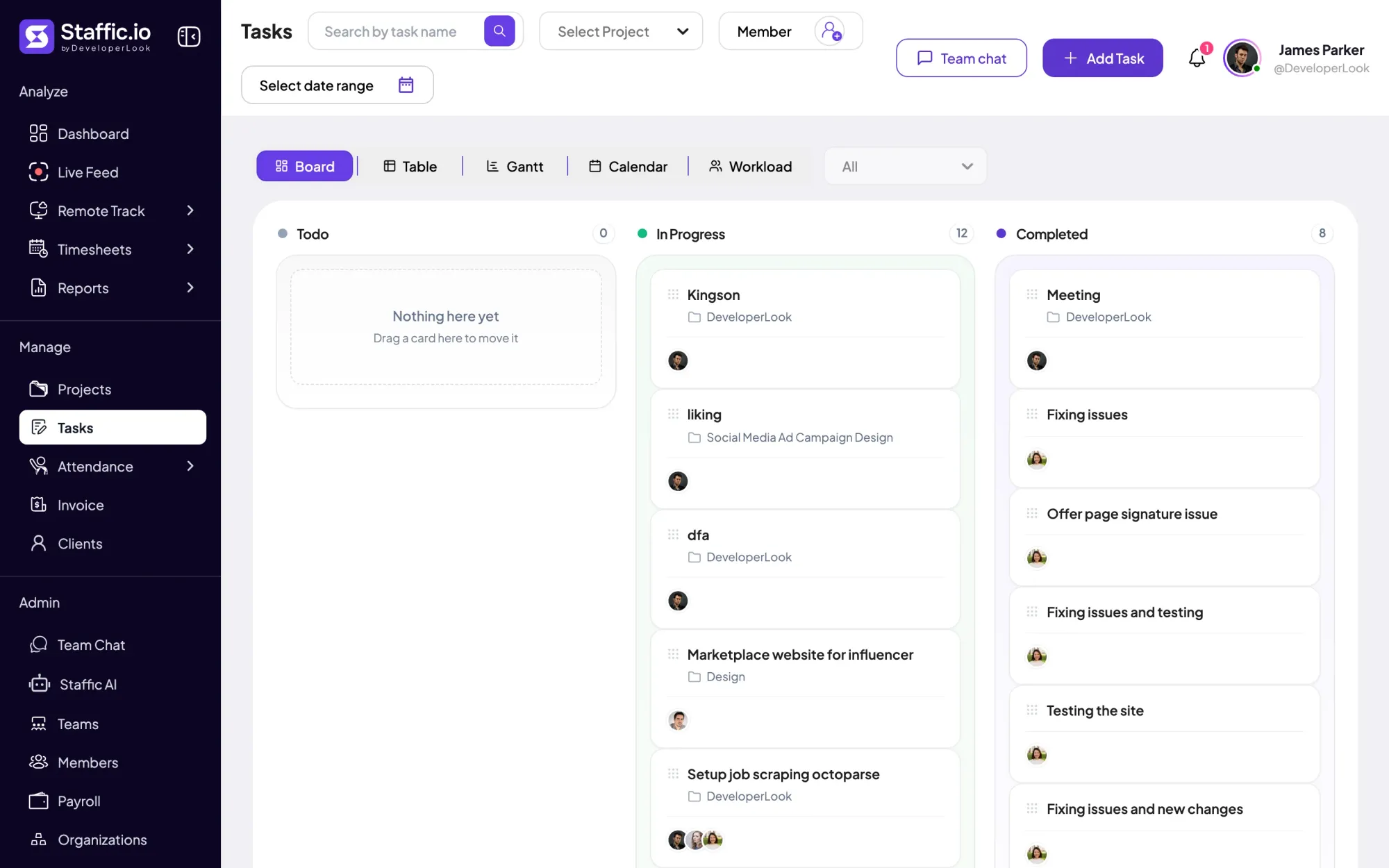Click the Todo column header
This screenshot has height=868, width=1389.
pyautogui.click(x=313, y=234)
